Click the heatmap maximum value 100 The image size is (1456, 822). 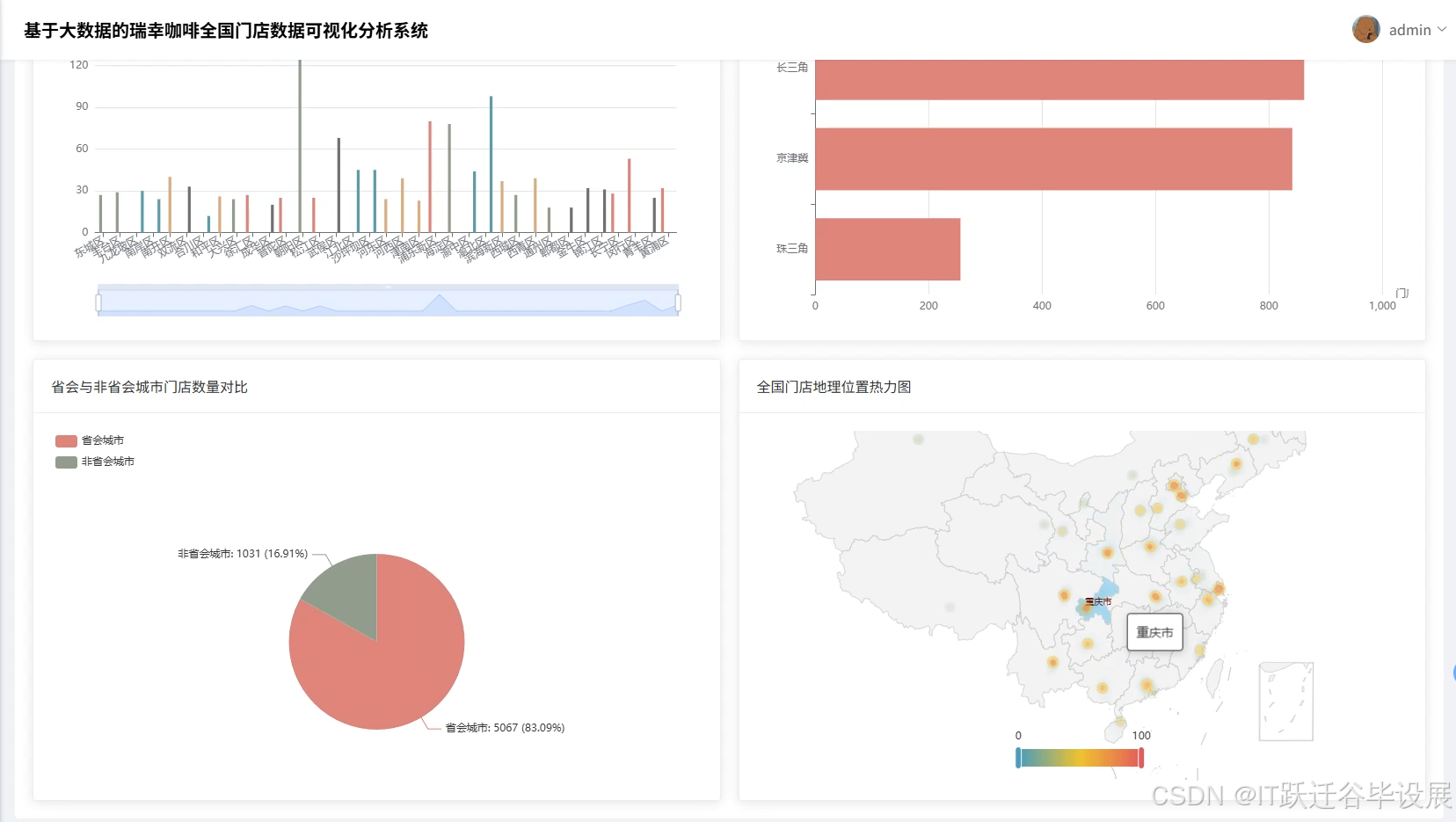tap(1141, 736)
